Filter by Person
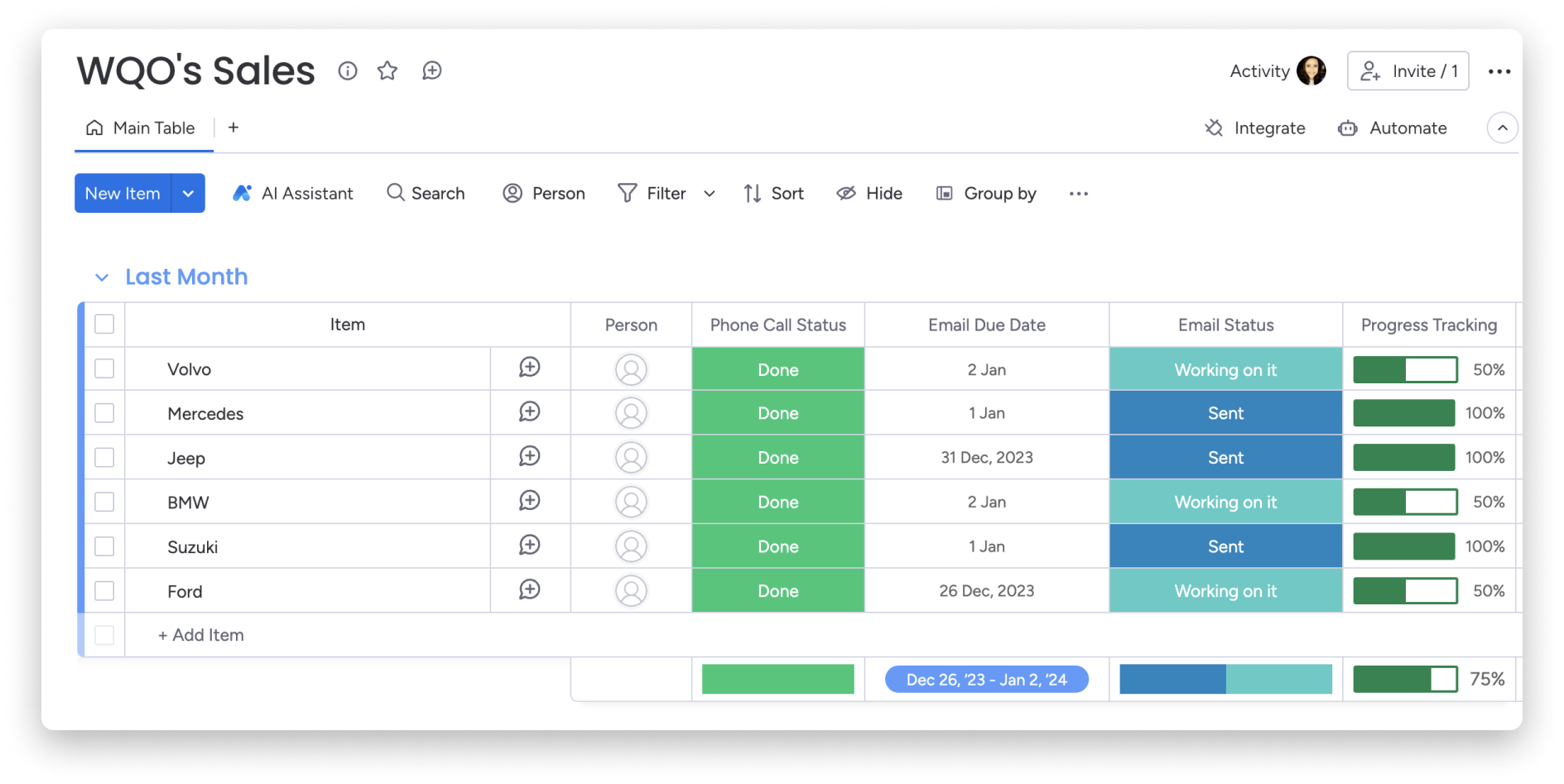 pos(544,194)
